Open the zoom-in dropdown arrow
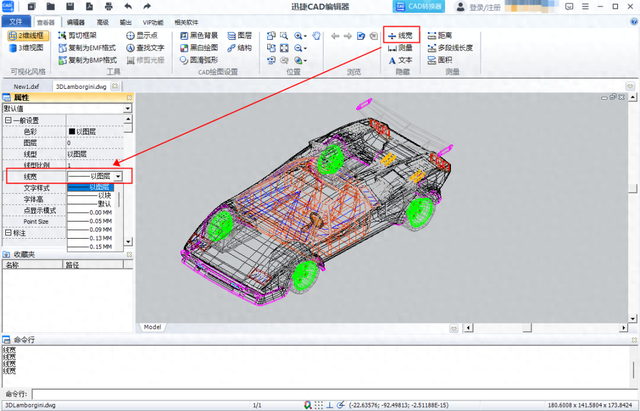 tap(305, 36)
